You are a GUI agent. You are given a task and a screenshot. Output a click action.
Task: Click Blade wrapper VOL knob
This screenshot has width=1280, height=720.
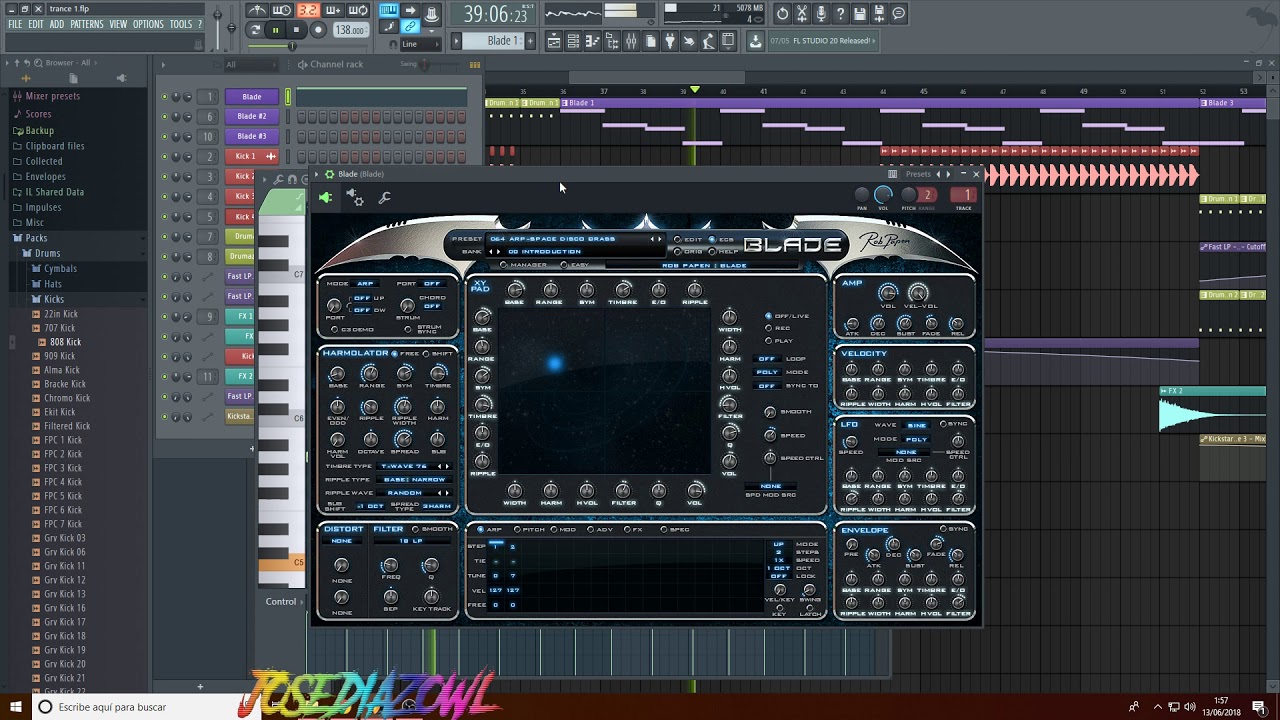(x=884, y=195)
